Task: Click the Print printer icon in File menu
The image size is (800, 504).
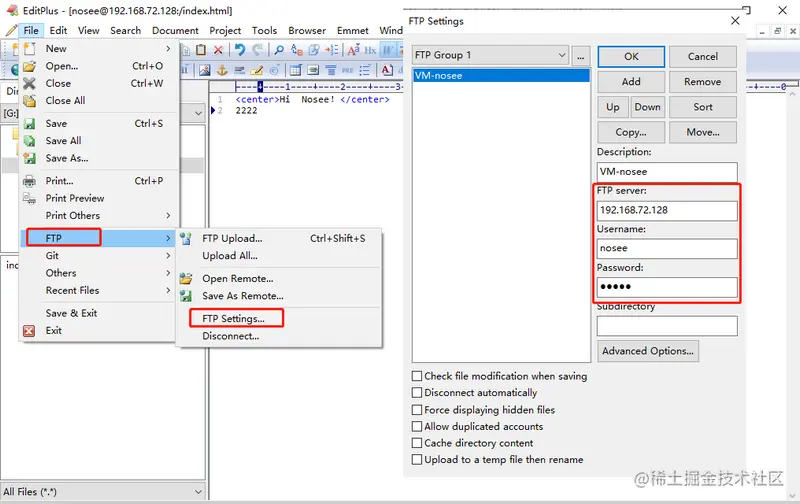Action: coord(30,181)
